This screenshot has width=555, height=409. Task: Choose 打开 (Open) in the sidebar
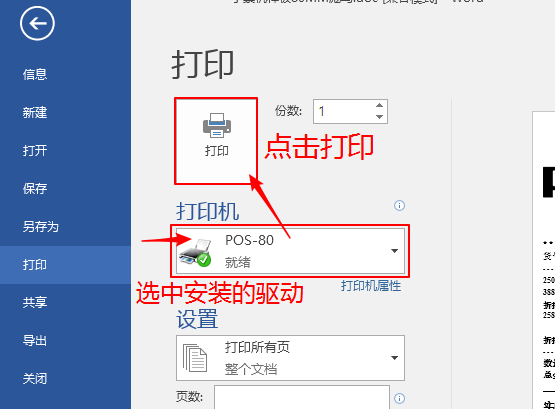35,151
